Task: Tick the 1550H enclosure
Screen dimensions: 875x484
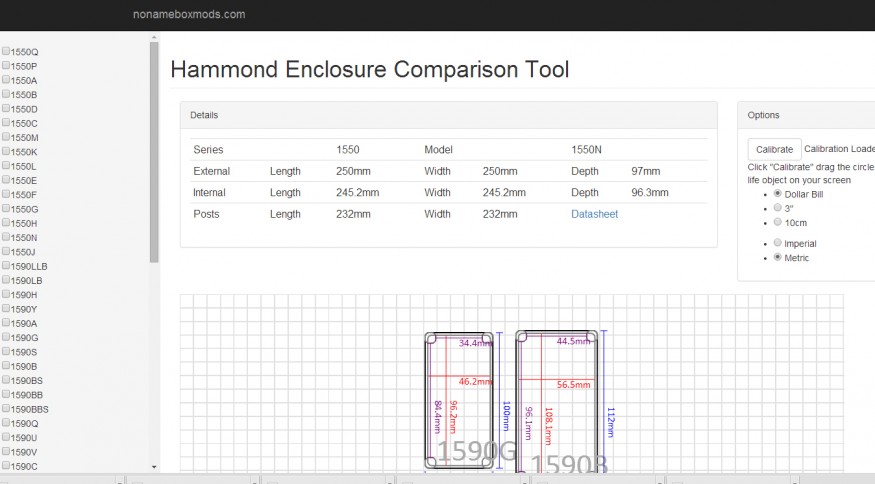Action: pyautogui.click(x=6, y=223)
